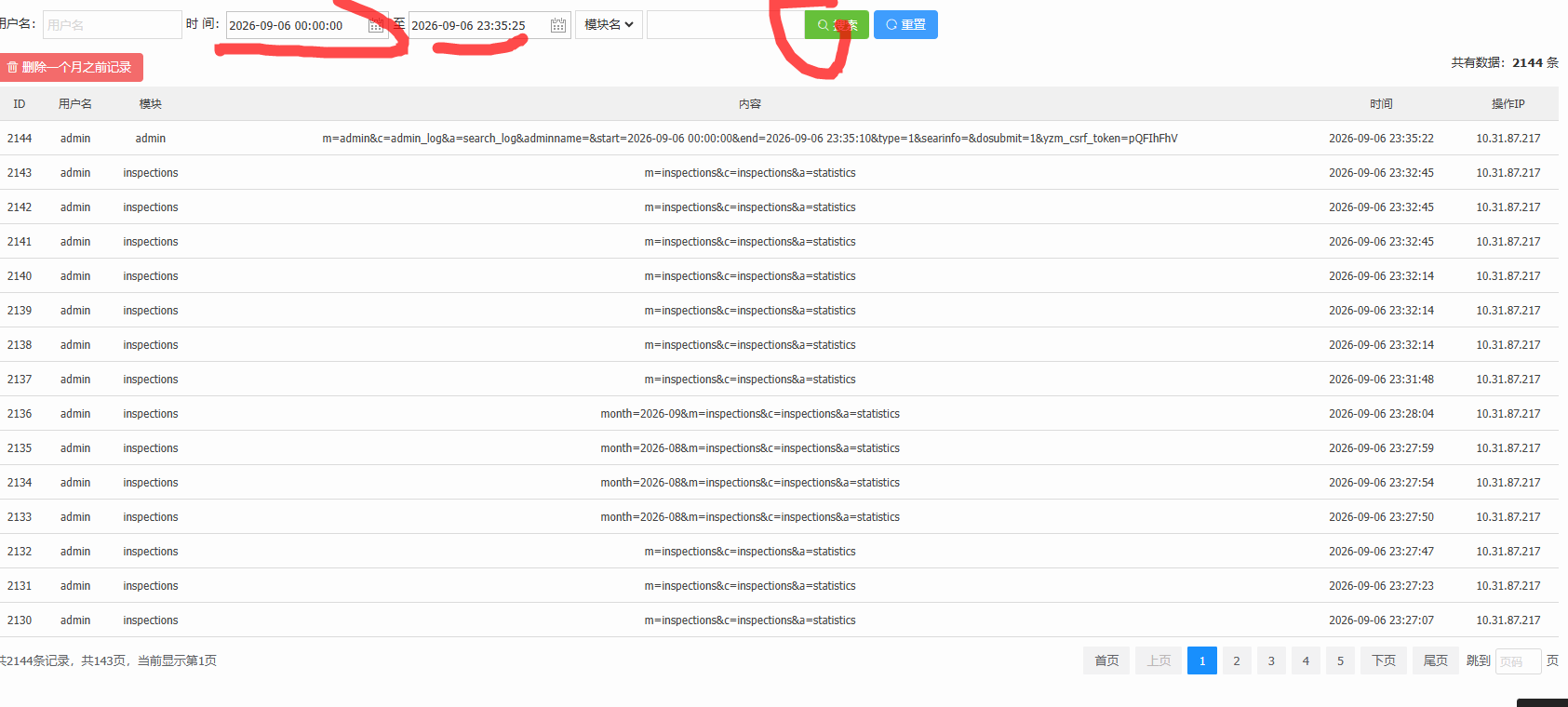The height and width of the screenshot is (707, 1568).
Task: Select page 1 in pagination
Action: [x=1202, y=660]
